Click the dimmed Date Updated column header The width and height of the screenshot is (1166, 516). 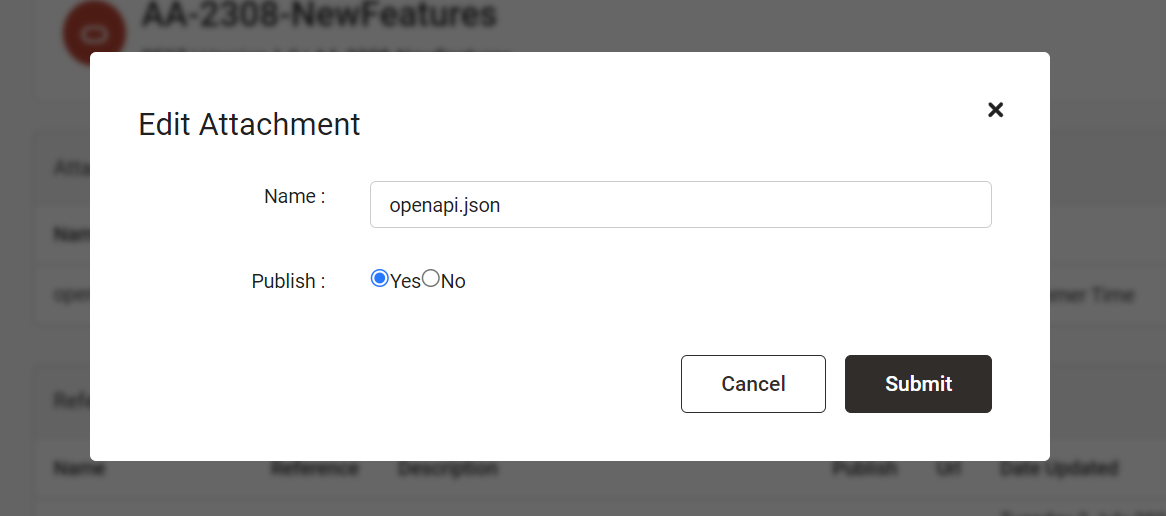[1058, 468]
